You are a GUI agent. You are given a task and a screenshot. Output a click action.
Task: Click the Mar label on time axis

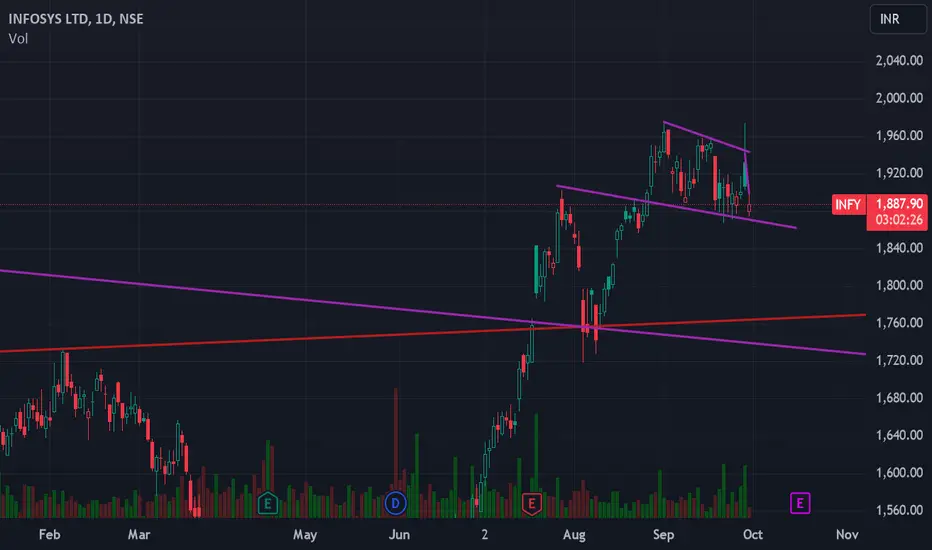click(138, 535)
